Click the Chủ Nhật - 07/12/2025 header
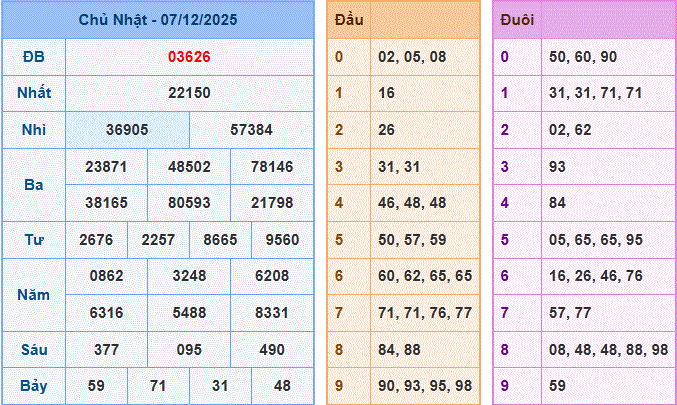 [158, 20]
